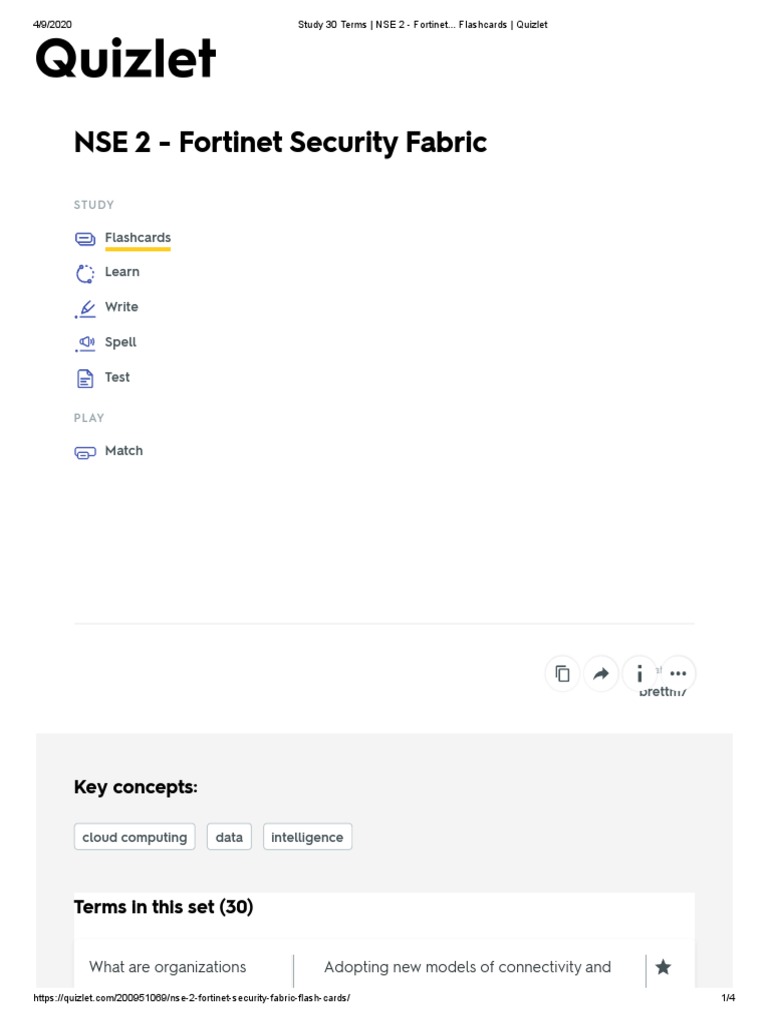Click the "NSE 2 - Fortinet Security Fabric" title
This screenshot has width=768, height=1024.
point(280,143)
